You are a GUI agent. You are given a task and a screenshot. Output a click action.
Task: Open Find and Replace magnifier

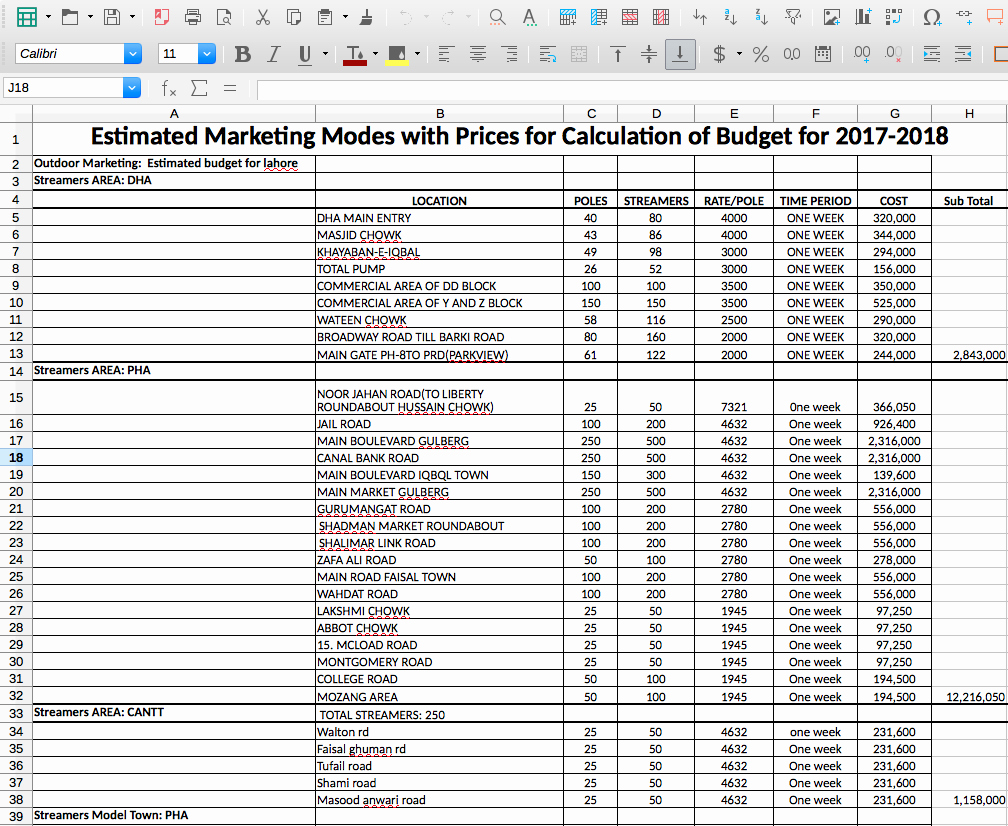tap(497, 17)
